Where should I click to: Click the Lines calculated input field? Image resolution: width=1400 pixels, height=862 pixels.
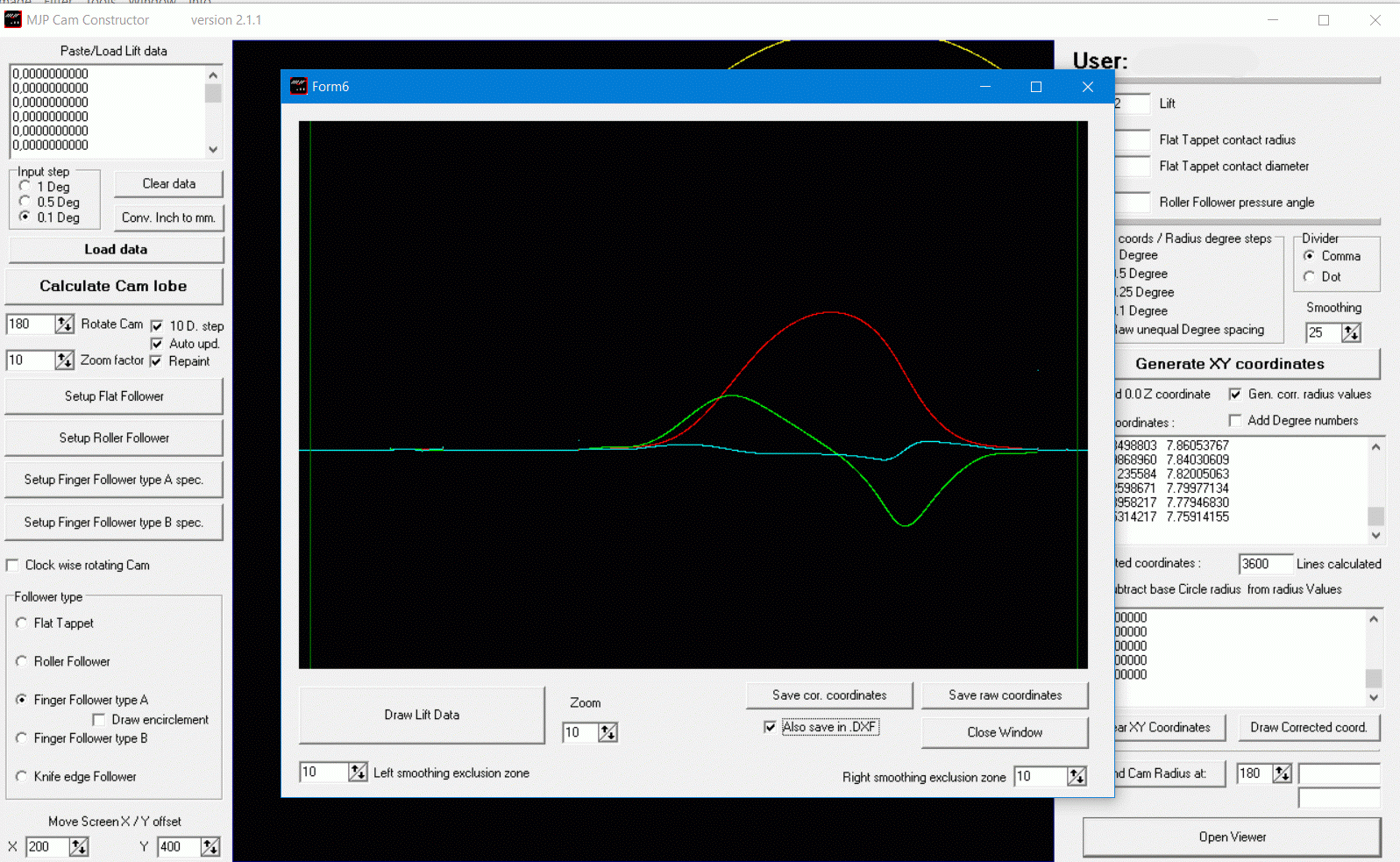point(1264,564)
